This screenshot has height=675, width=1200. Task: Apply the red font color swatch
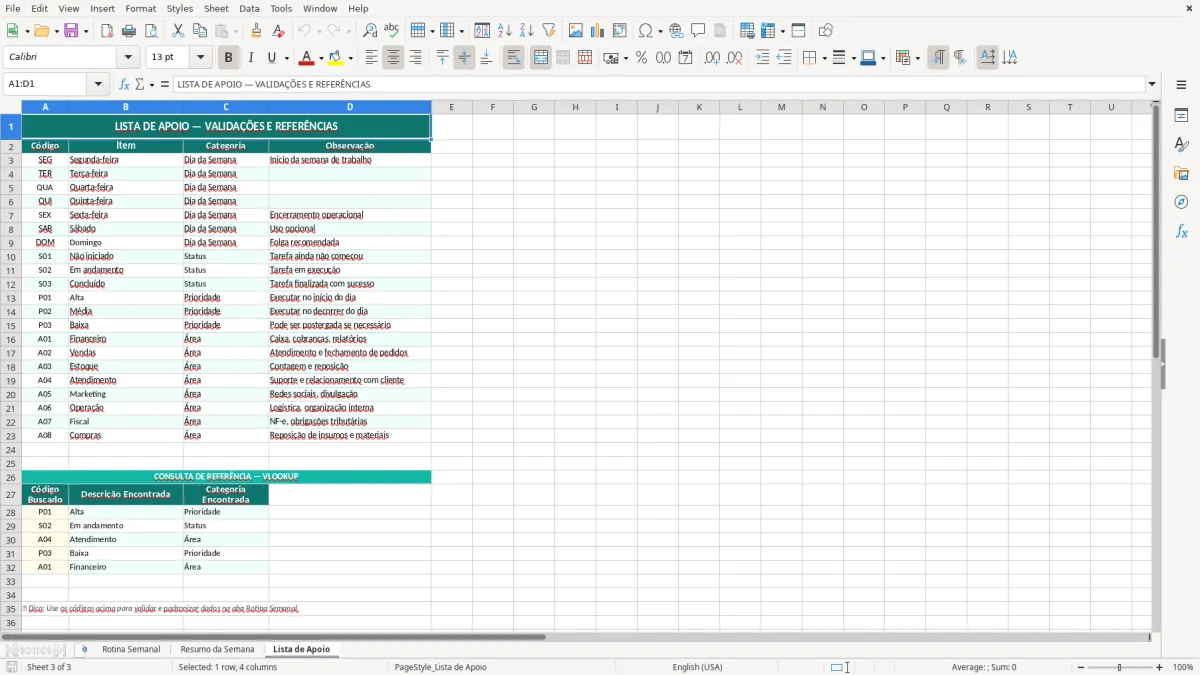pos(307,58)
